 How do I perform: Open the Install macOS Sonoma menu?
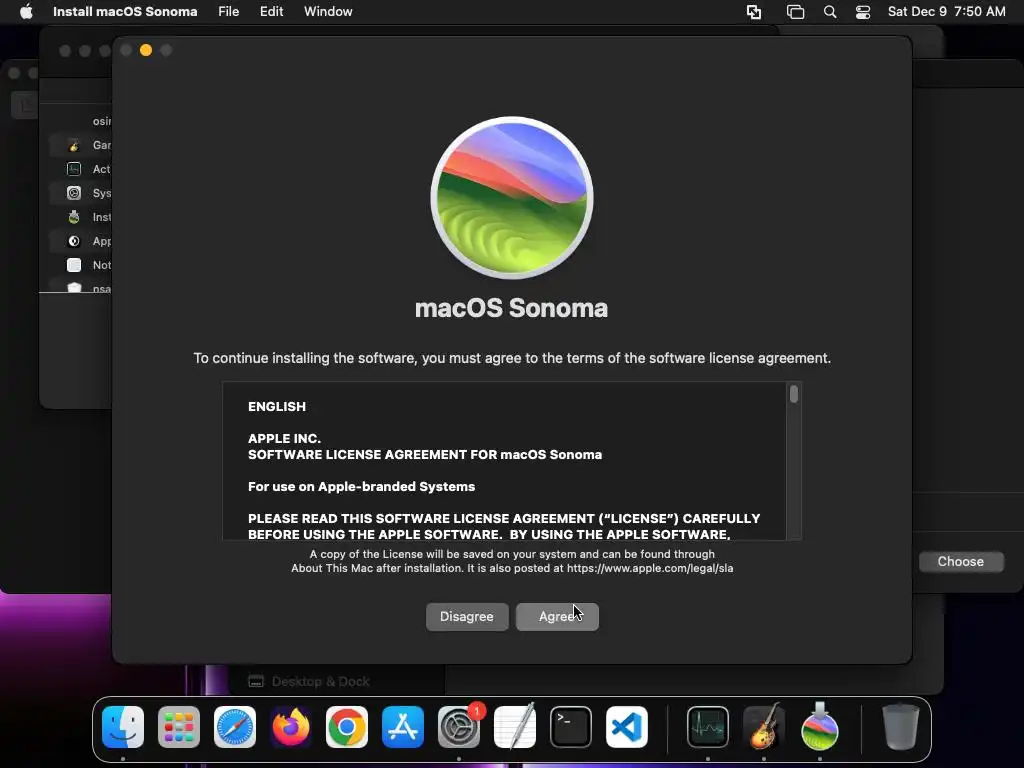click(125, 11)
